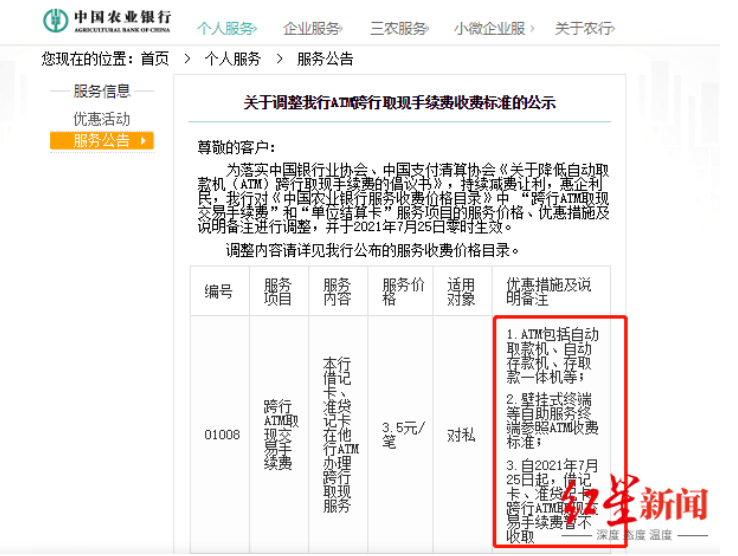
Task: Click the arrow after 个人服务 in breadcrumb
Action: [279, 59]
